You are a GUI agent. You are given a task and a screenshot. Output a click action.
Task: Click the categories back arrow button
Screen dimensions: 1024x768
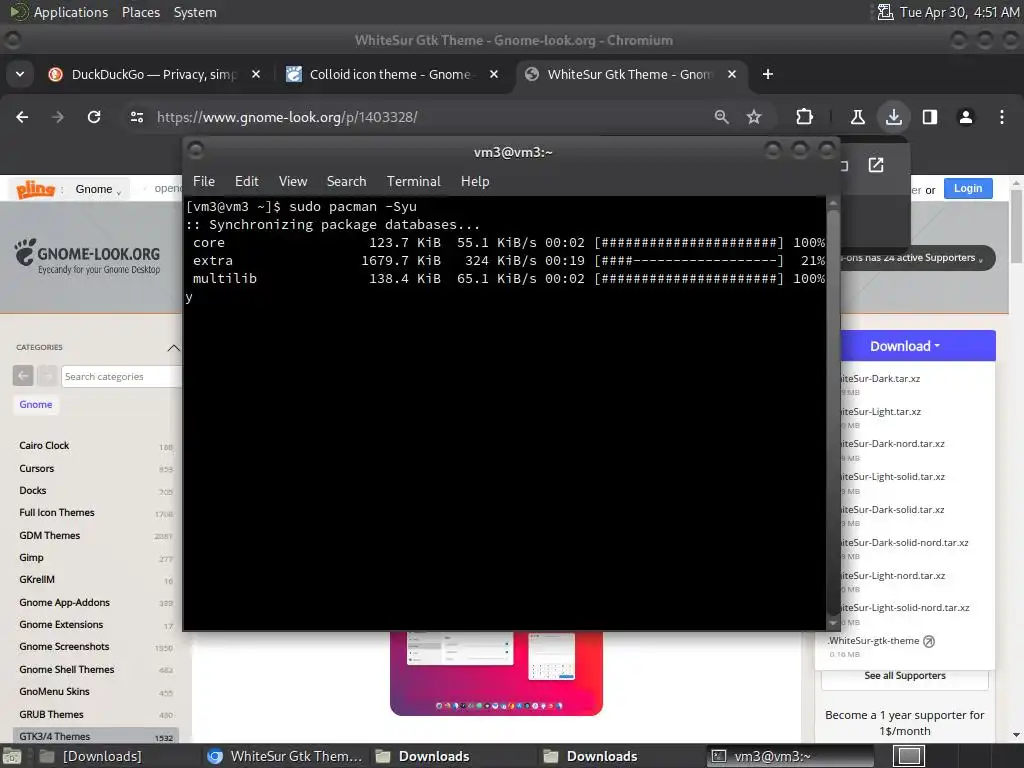(x=23, y=376)
